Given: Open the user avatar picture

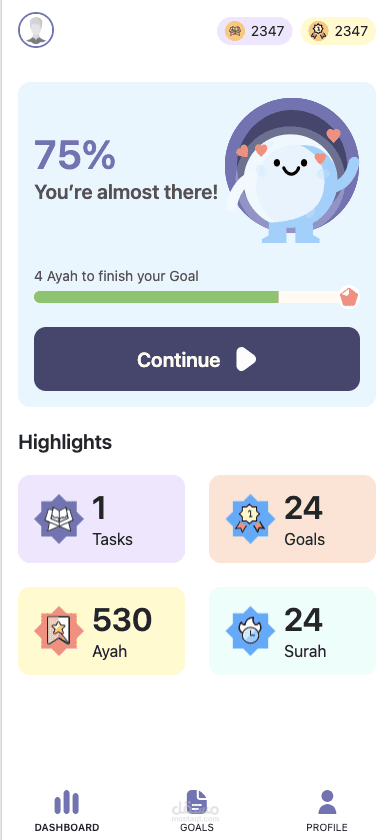Looking at the screenshot, I should (36, 30).
